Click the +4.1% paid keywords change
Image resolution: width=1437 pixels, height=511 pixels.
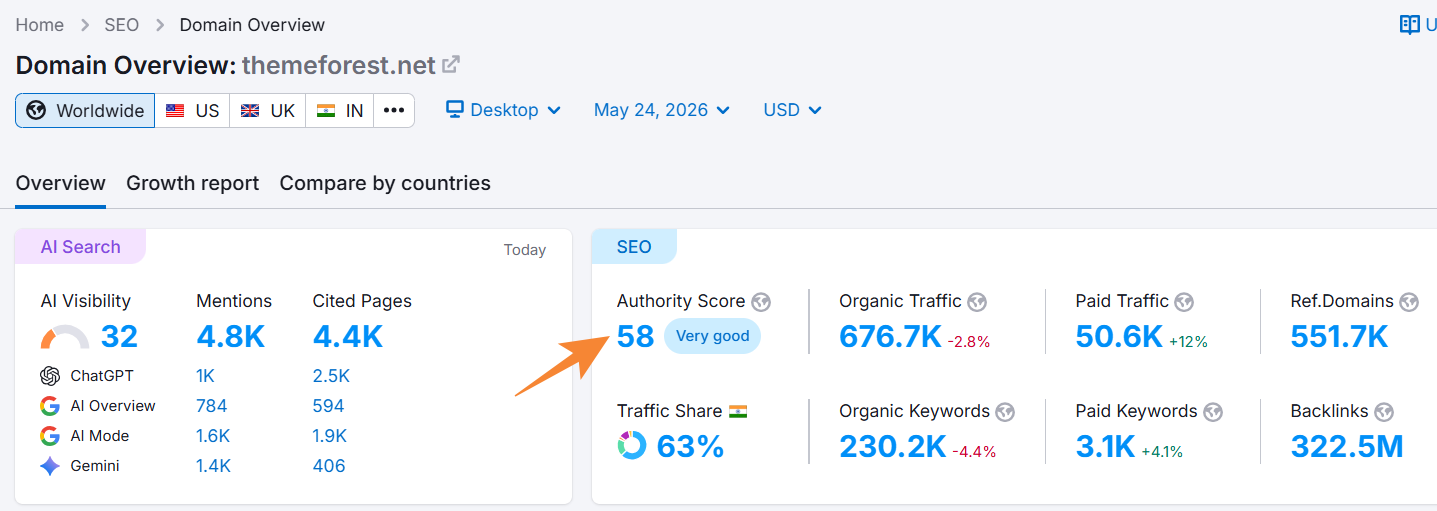point(1162,452)
